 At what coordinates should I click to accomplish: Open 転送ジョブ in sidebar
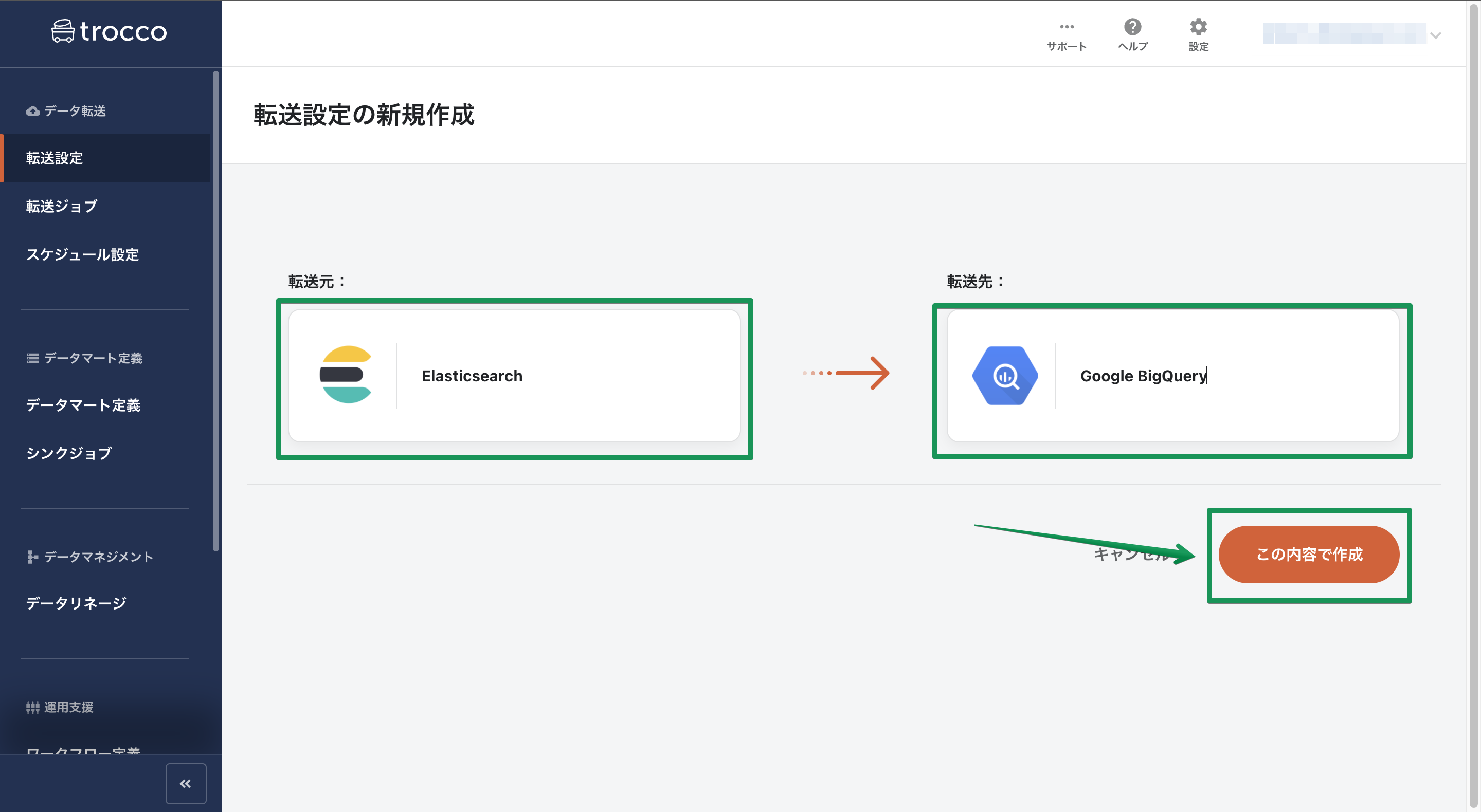pyautogui.click(x=62, y=206)
